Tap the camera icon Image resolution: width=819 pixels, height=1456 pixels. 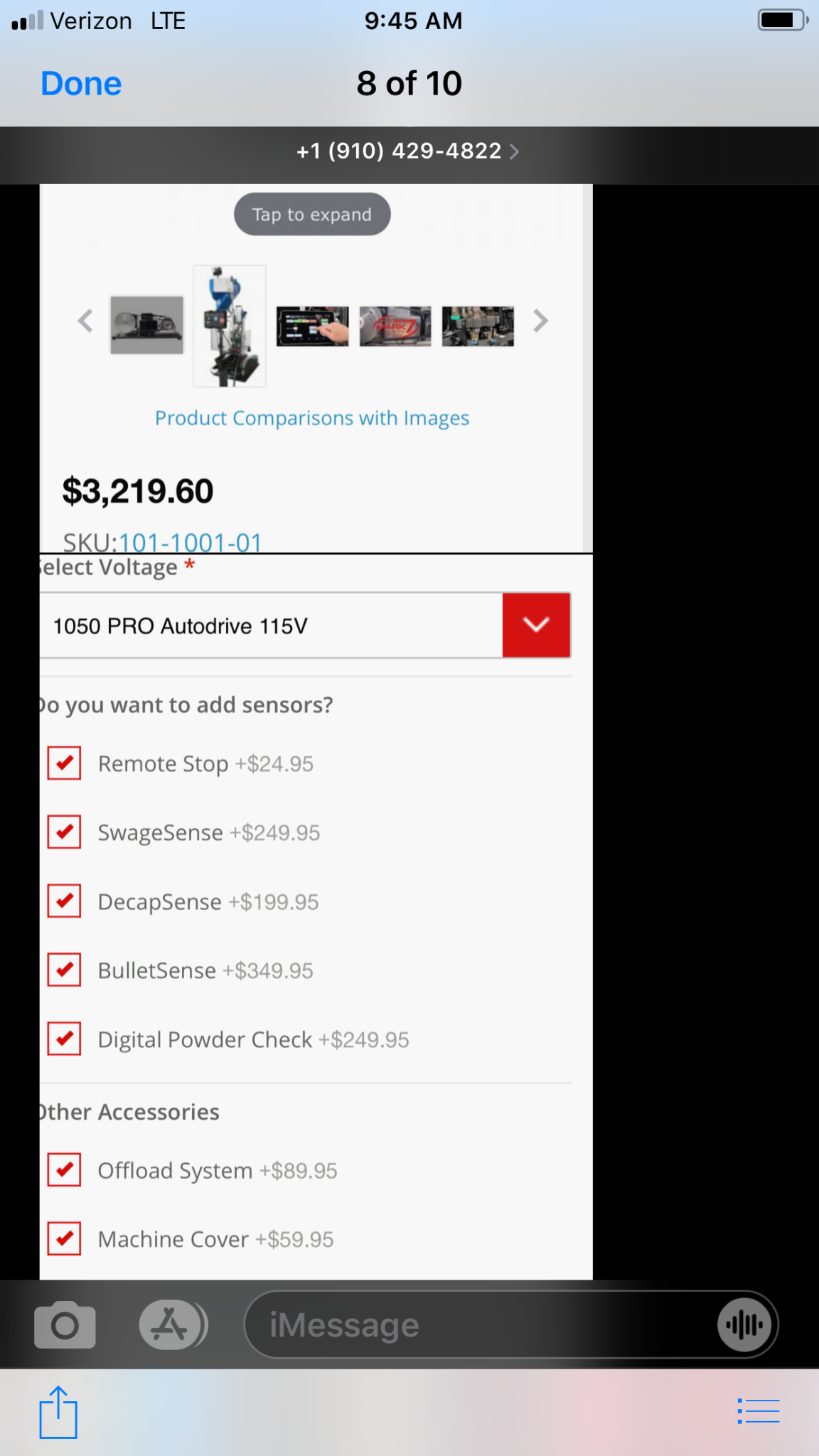point(65,1325)
